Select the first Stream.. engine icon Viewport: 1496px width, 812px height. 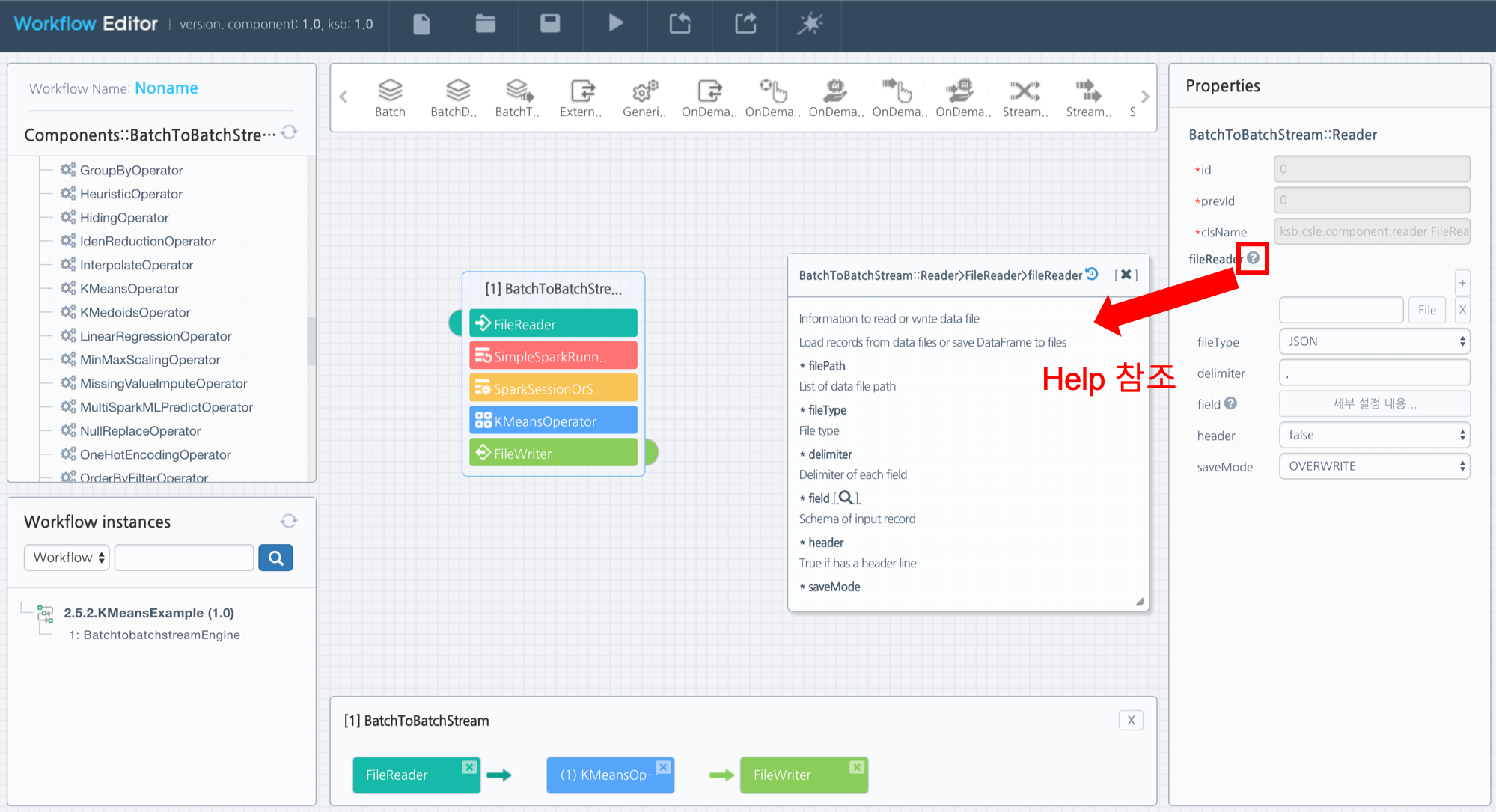pyautogui.click(x=1025, y=98)
